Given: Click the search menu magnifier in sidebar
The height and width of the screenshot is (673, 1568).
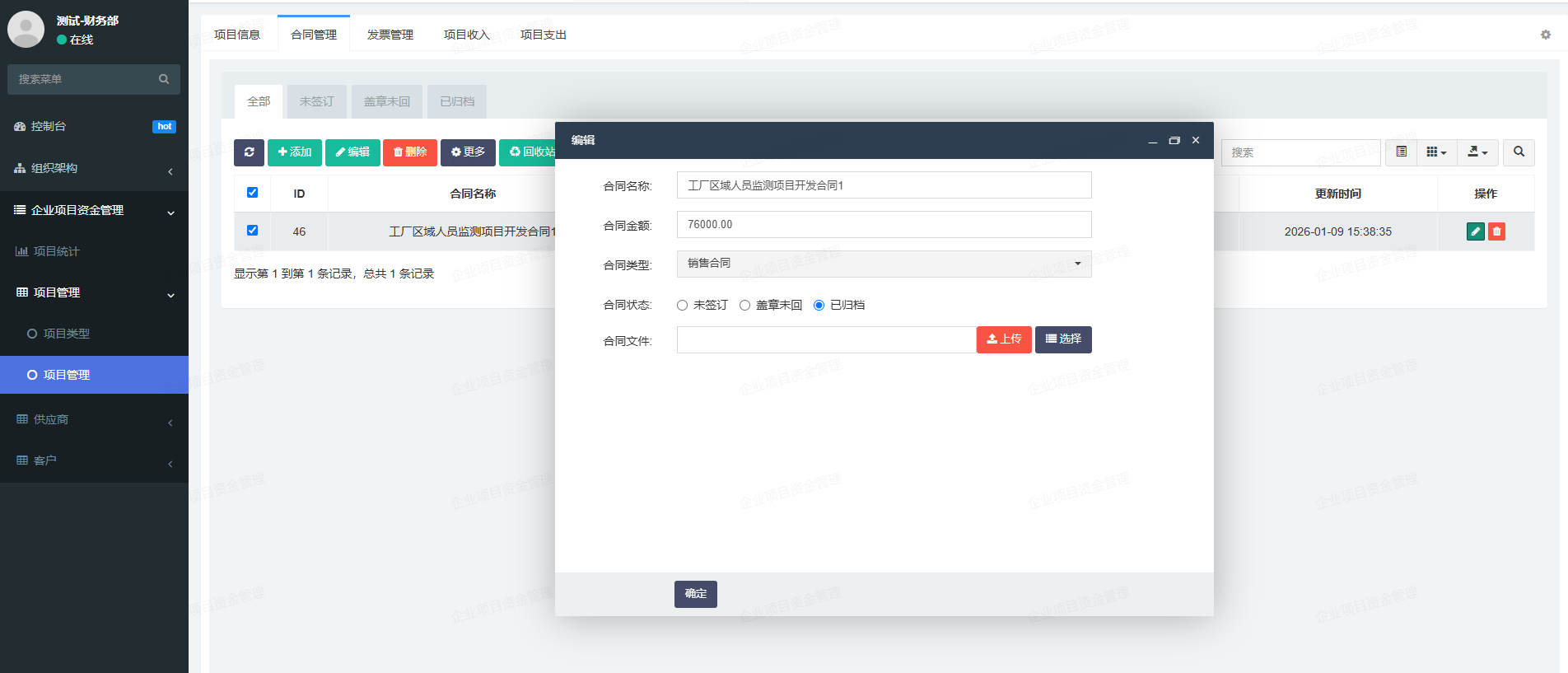Looking at the screenshot, I should click(164, 79).
